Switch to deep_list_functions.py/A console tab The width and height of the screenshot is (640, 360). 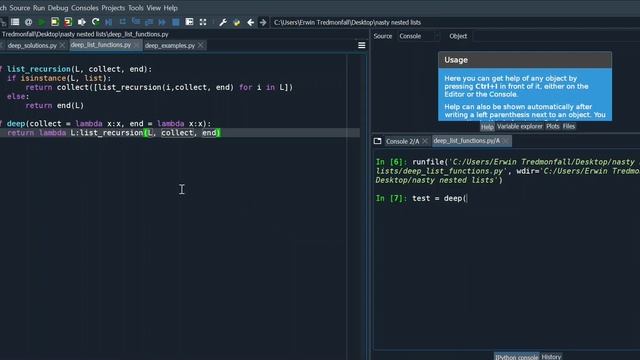[x=467, y=141]
